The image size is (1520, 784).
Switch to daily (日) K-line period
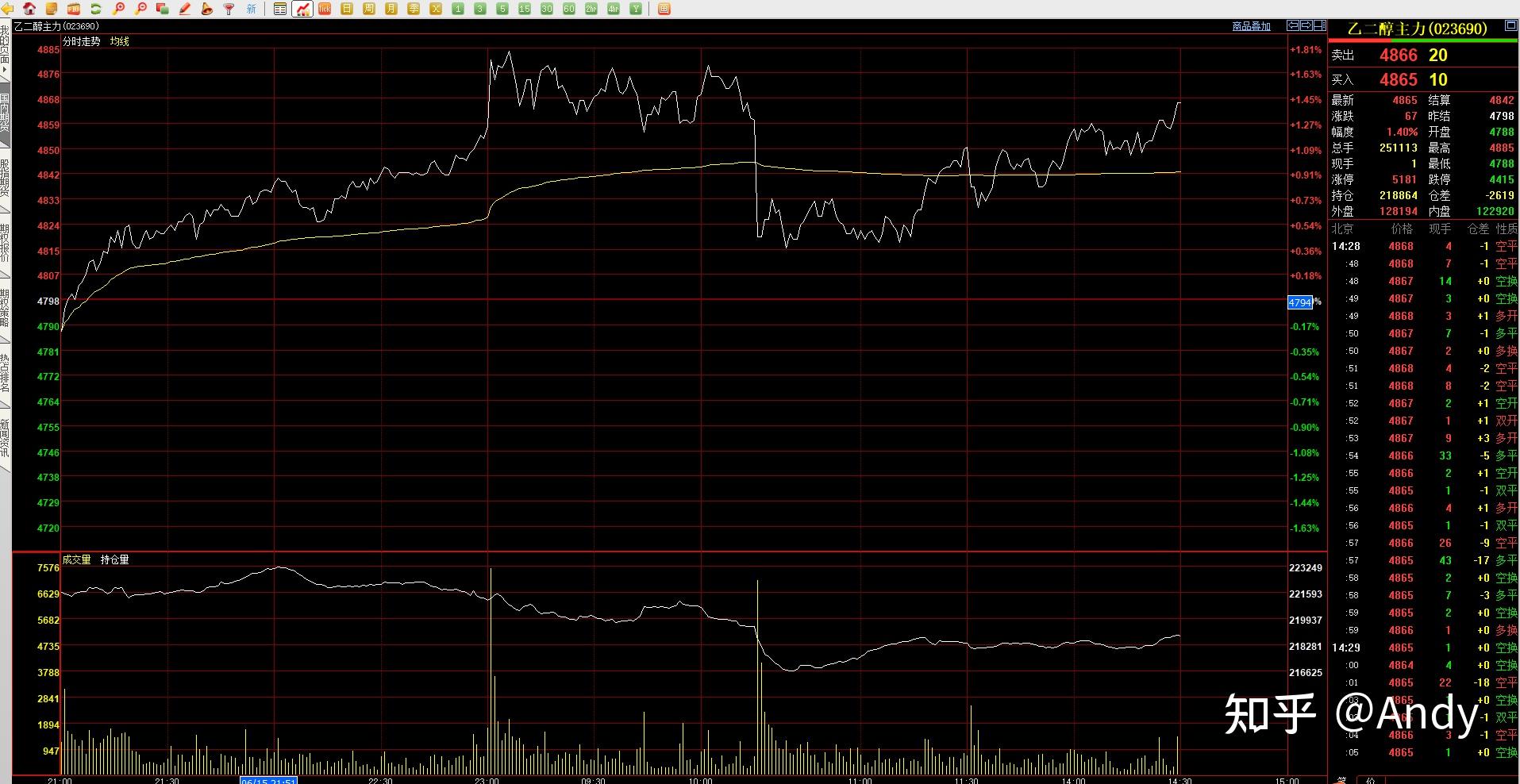[x=346, y=9]
